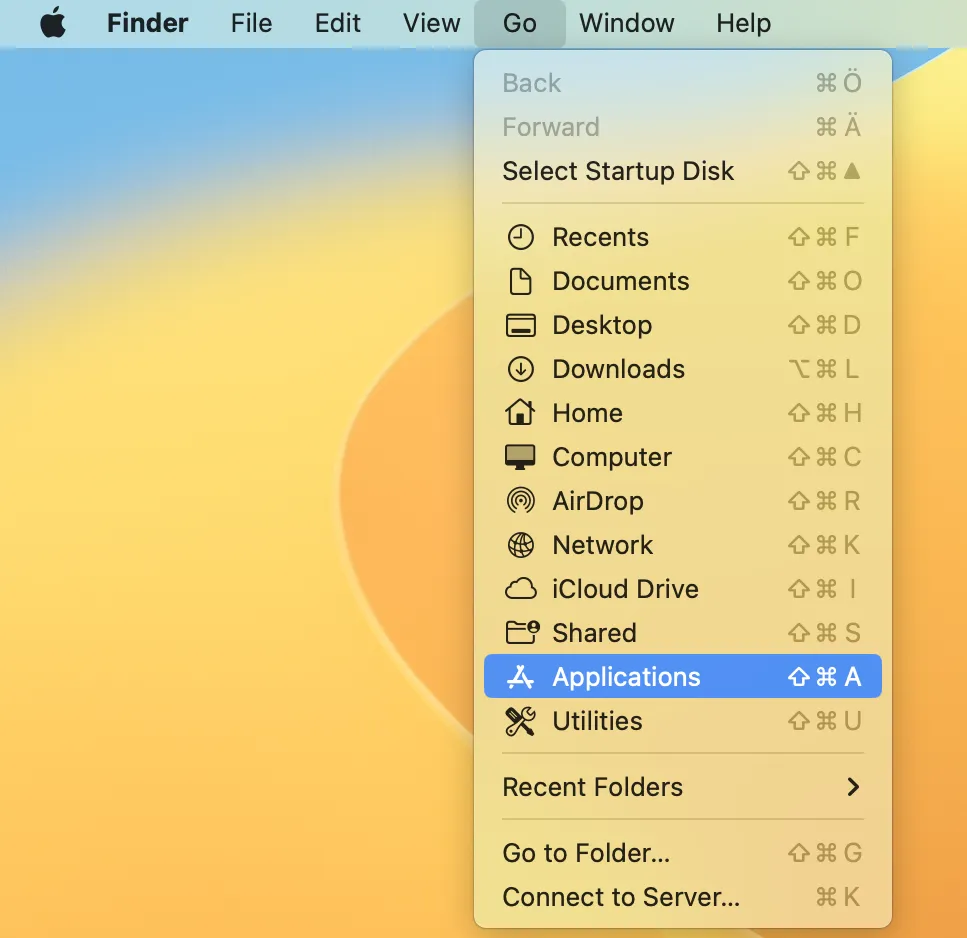This screenshot has width=967, height=938.
Task: Click the Network globe icon
Action: click(x=521, y=545)
